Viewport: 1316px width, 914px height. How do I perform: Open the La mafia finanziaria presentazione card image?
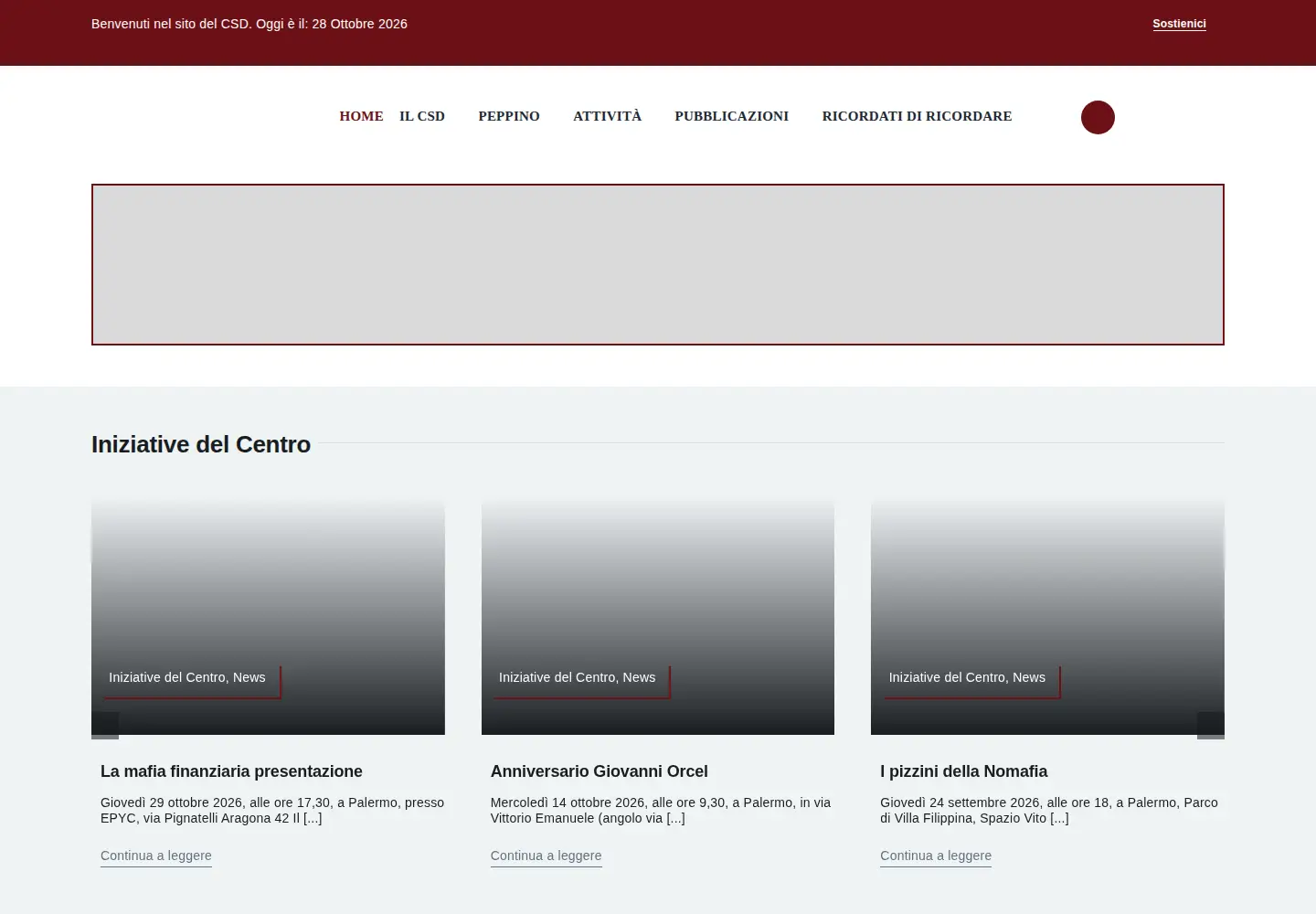point(268,617)
